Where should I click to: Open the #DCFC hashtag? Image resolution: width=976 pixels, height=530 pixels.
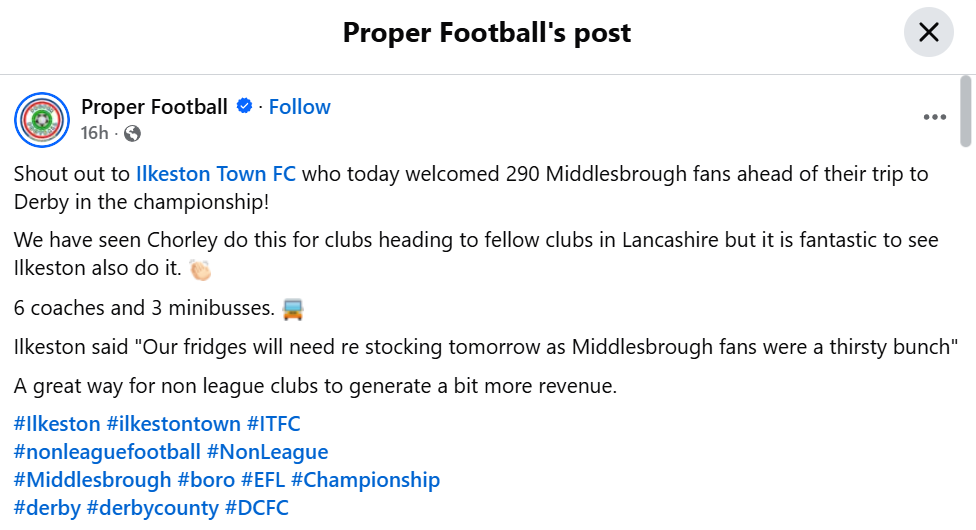click(256, 508)
